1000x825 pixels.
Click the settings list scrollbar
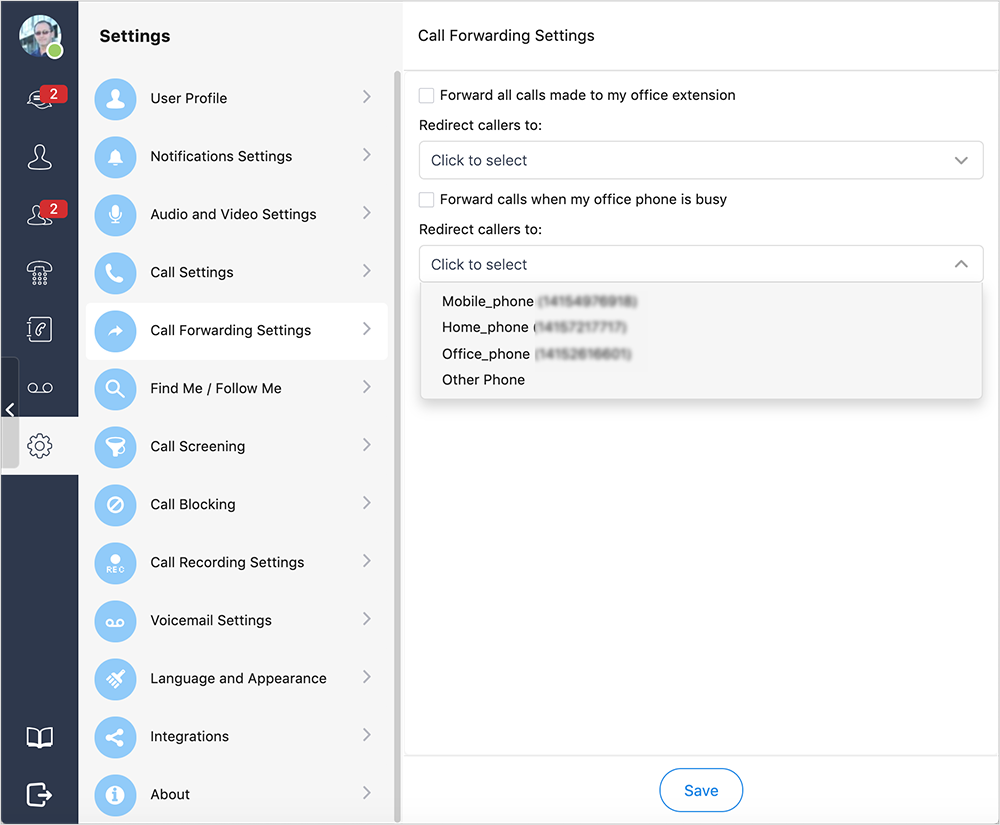click(397, 400)
